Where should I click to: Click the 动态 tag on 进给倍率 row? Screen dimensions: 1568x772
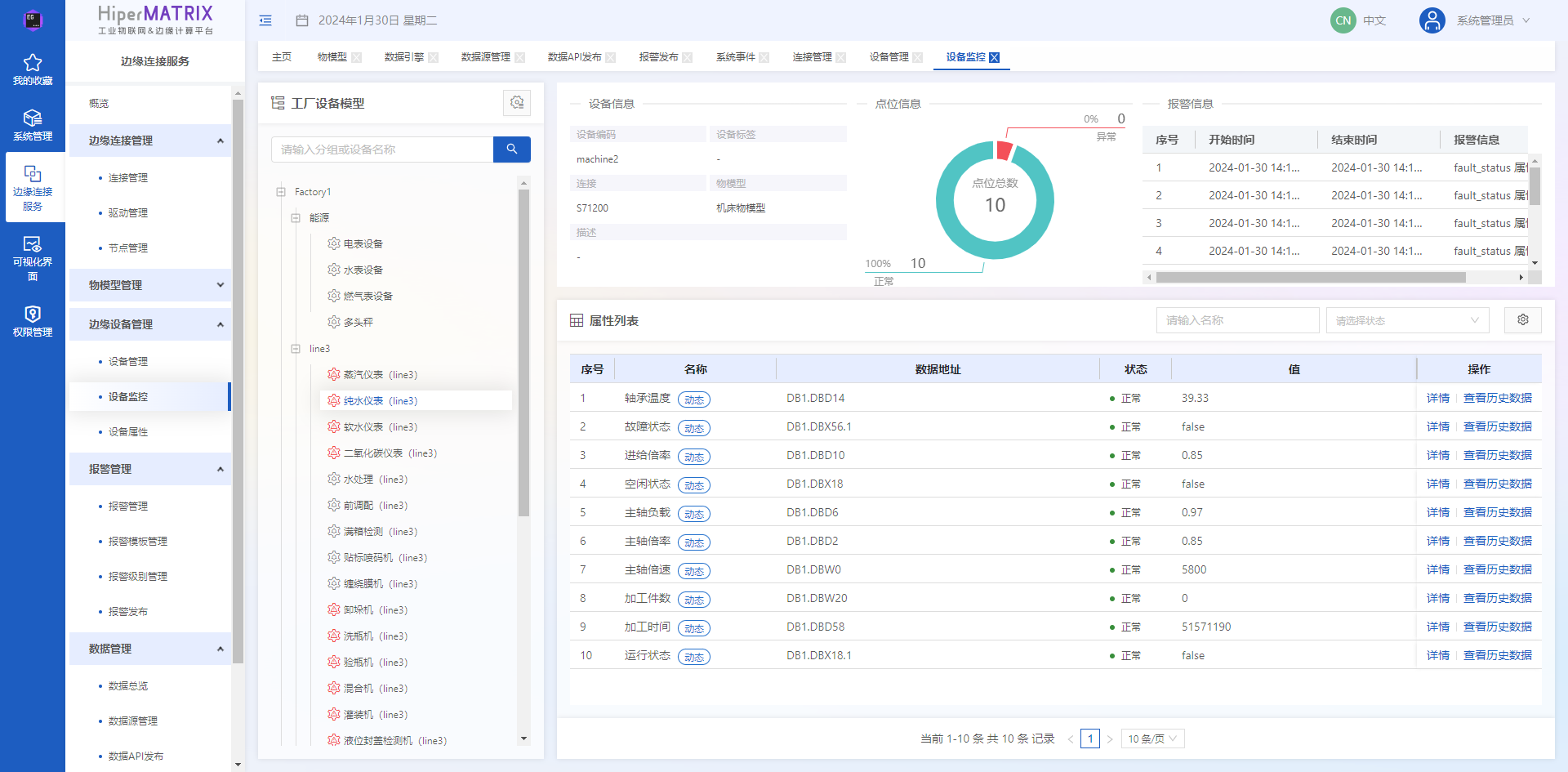pyautogui.click(x=694, y=457)
